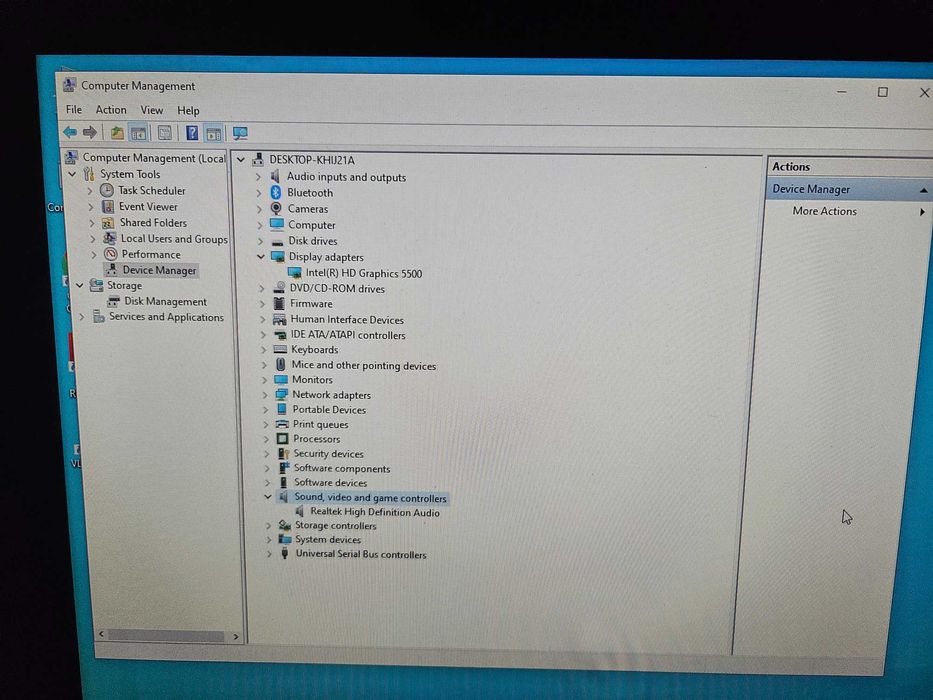This screenshot has height=700, width=933.
Task: Click the Back arrow toolbar icon
Action: pyautogui.click(x=70, y=132)
